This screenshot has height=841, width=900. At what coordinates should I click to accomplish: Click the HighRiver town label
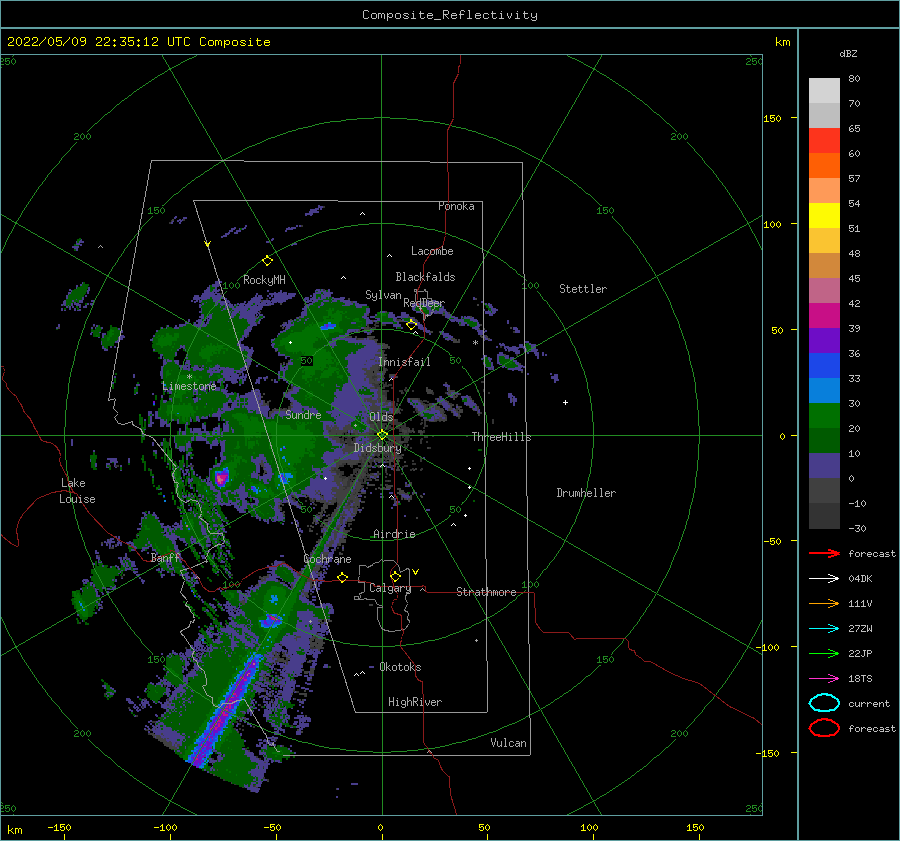[415, 702]
